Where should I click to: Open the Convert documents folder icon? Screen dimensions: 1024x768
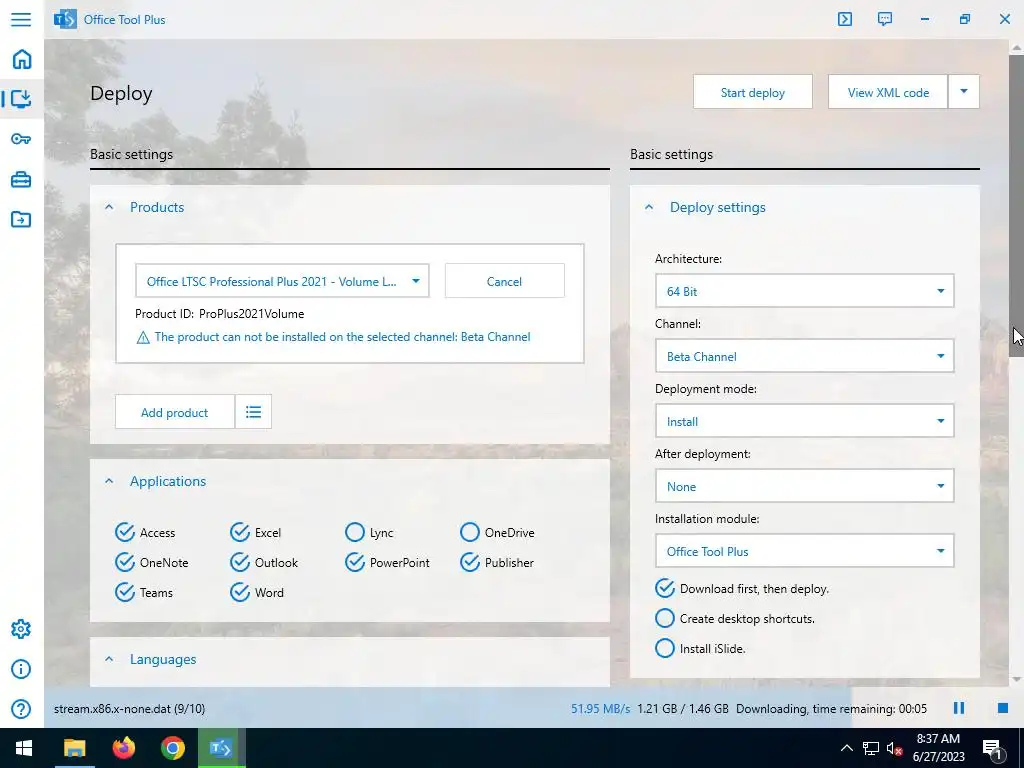pos(22,219)
